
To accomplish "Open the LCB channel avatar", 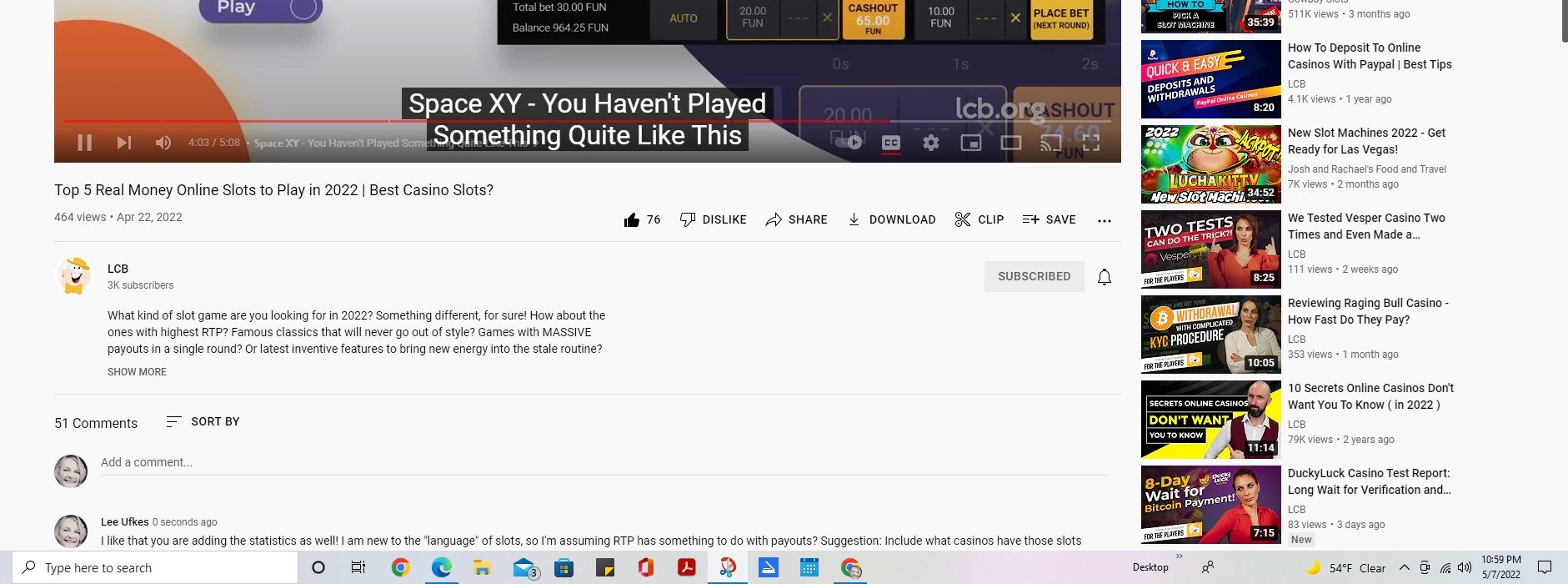I will click(74, 276).
